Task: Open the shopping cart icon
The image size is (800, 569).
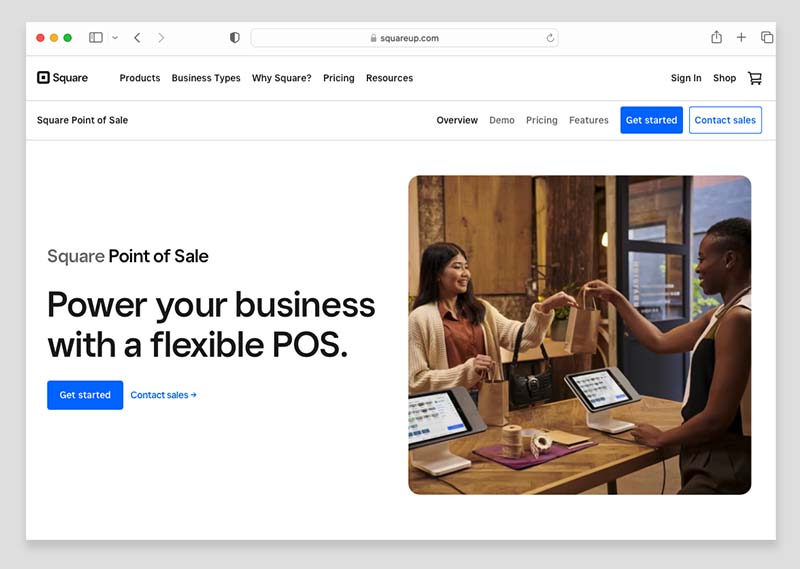Action: coord(755,78)
